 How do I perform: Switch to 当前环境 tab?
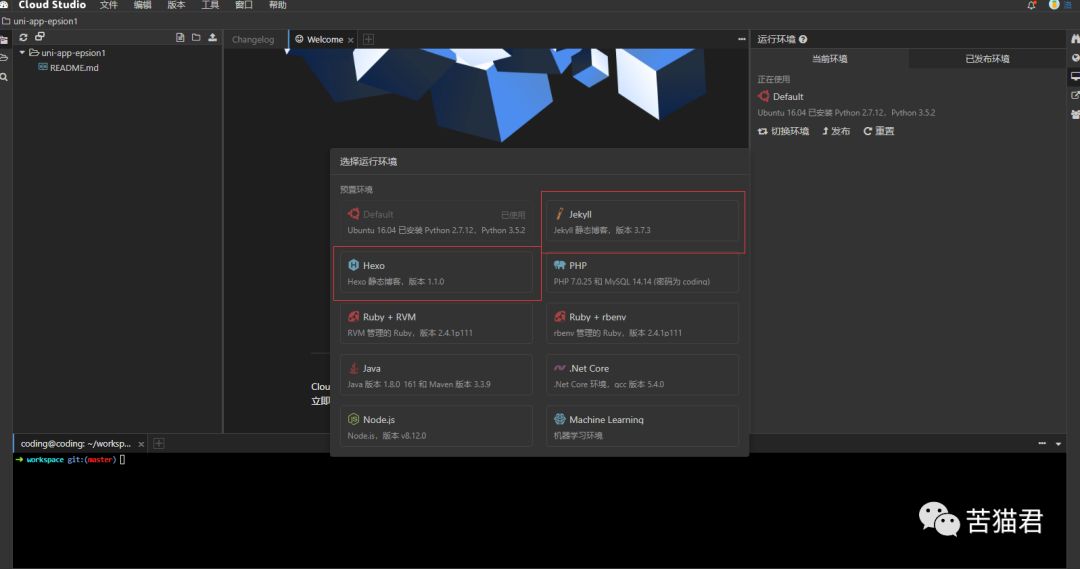coord(829,59)
